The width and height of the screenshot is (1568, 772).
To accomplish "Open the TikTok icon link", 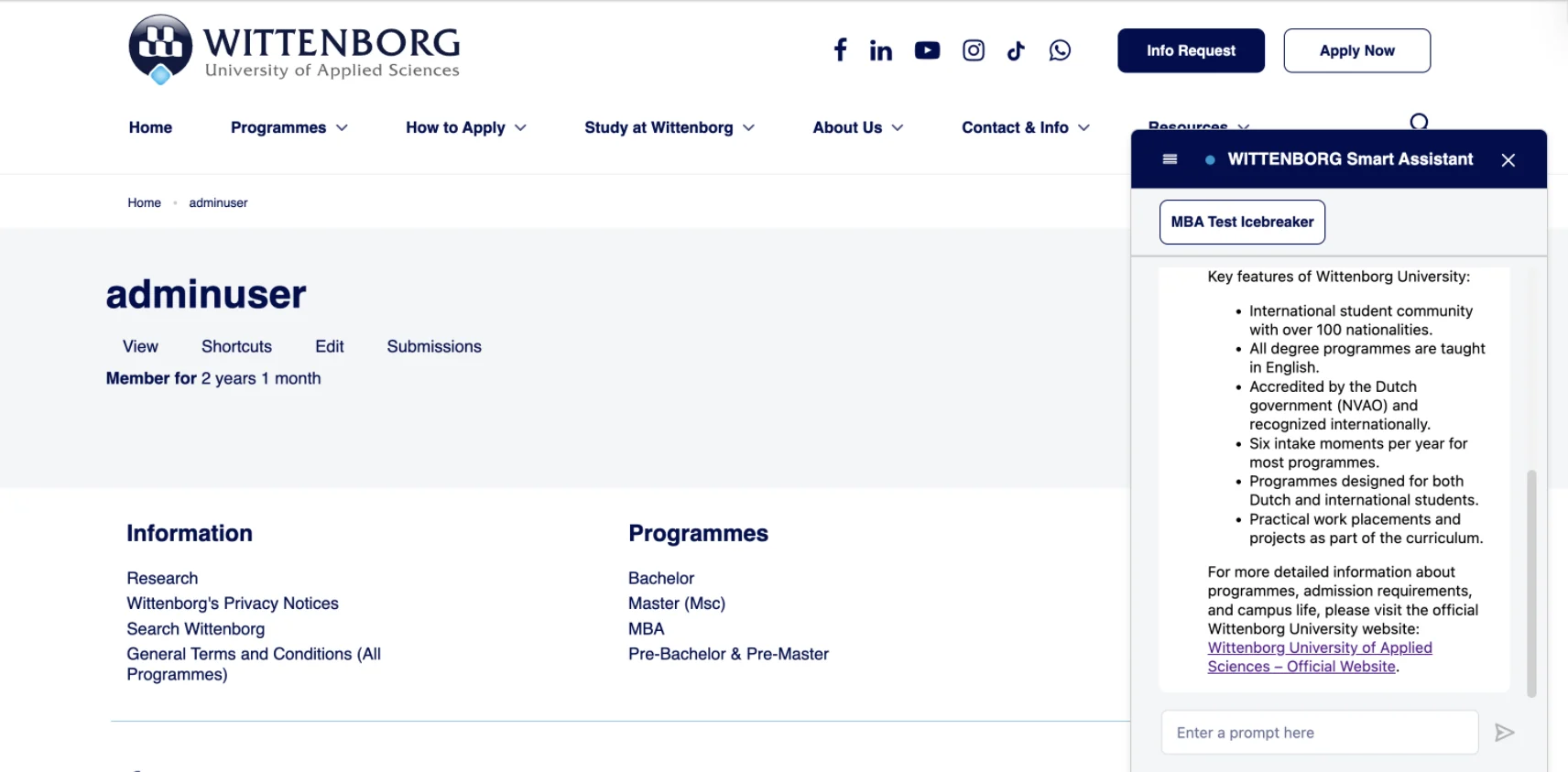I will click(1016, 50).
